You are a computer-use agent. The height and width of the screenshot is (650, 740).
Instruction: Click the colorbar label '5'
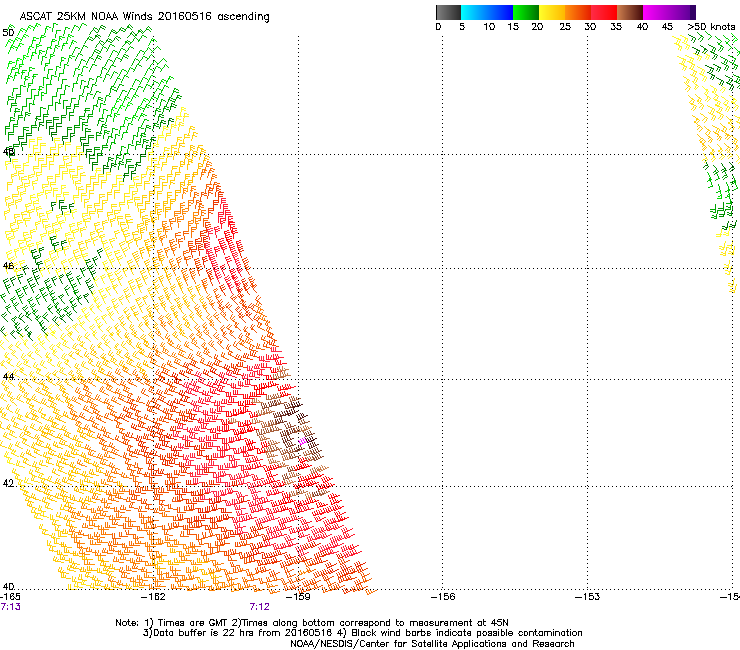462,27
